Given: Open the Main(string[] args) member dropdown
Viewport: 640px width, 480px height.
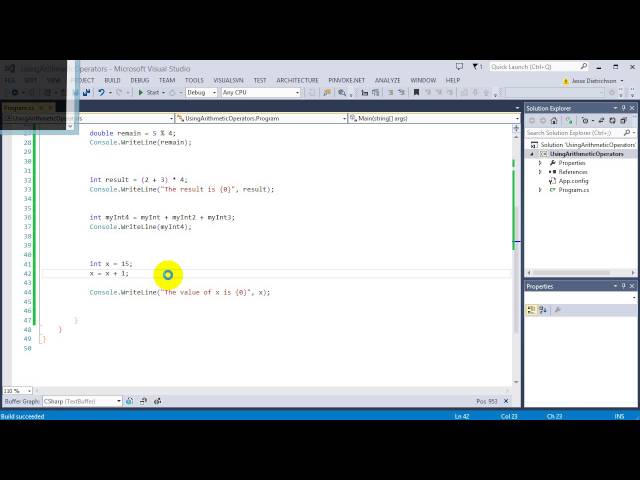Looking at the screenshot, I should (434, 118).
